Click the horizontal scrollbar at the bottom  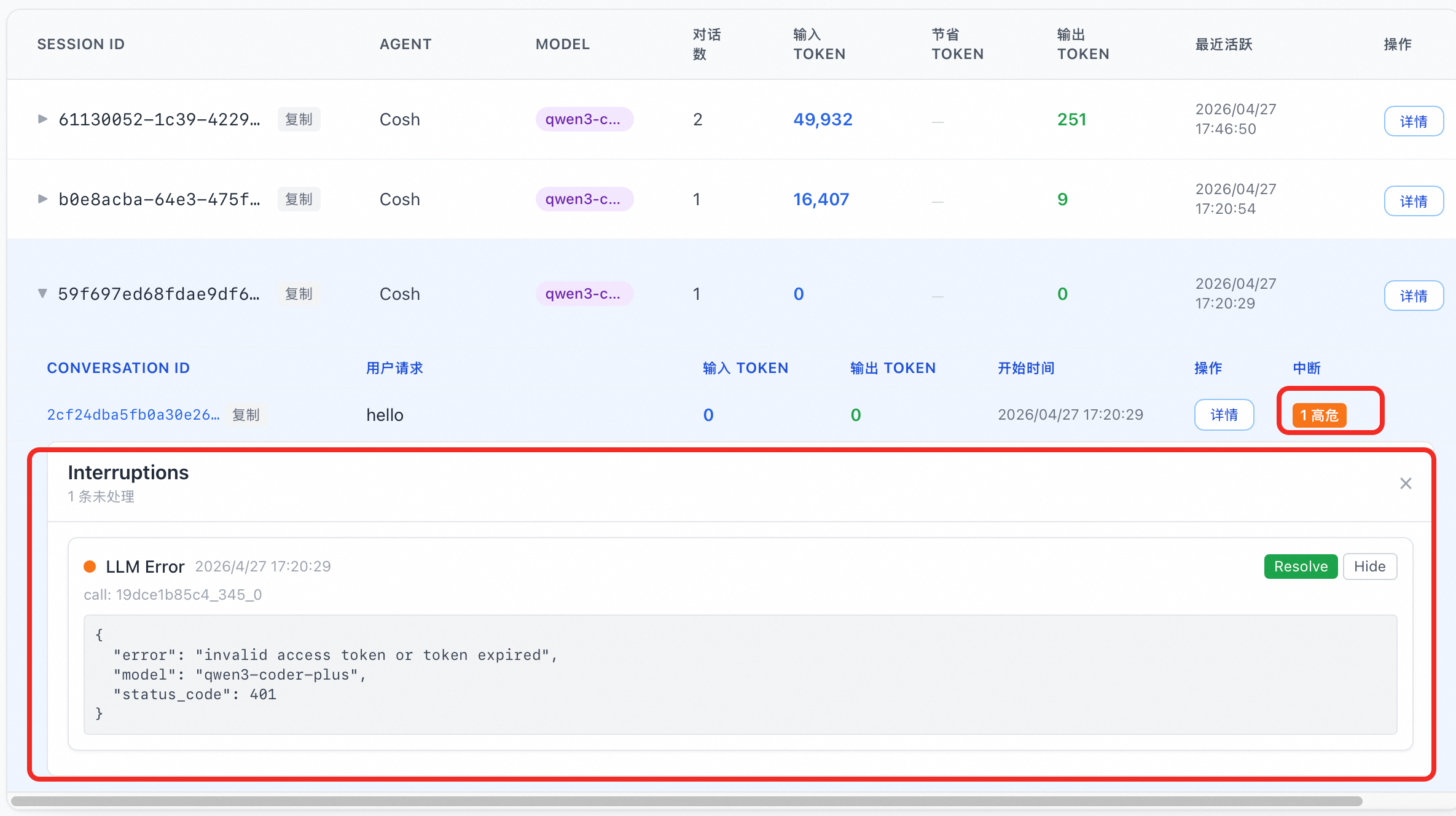pos(687,801)
